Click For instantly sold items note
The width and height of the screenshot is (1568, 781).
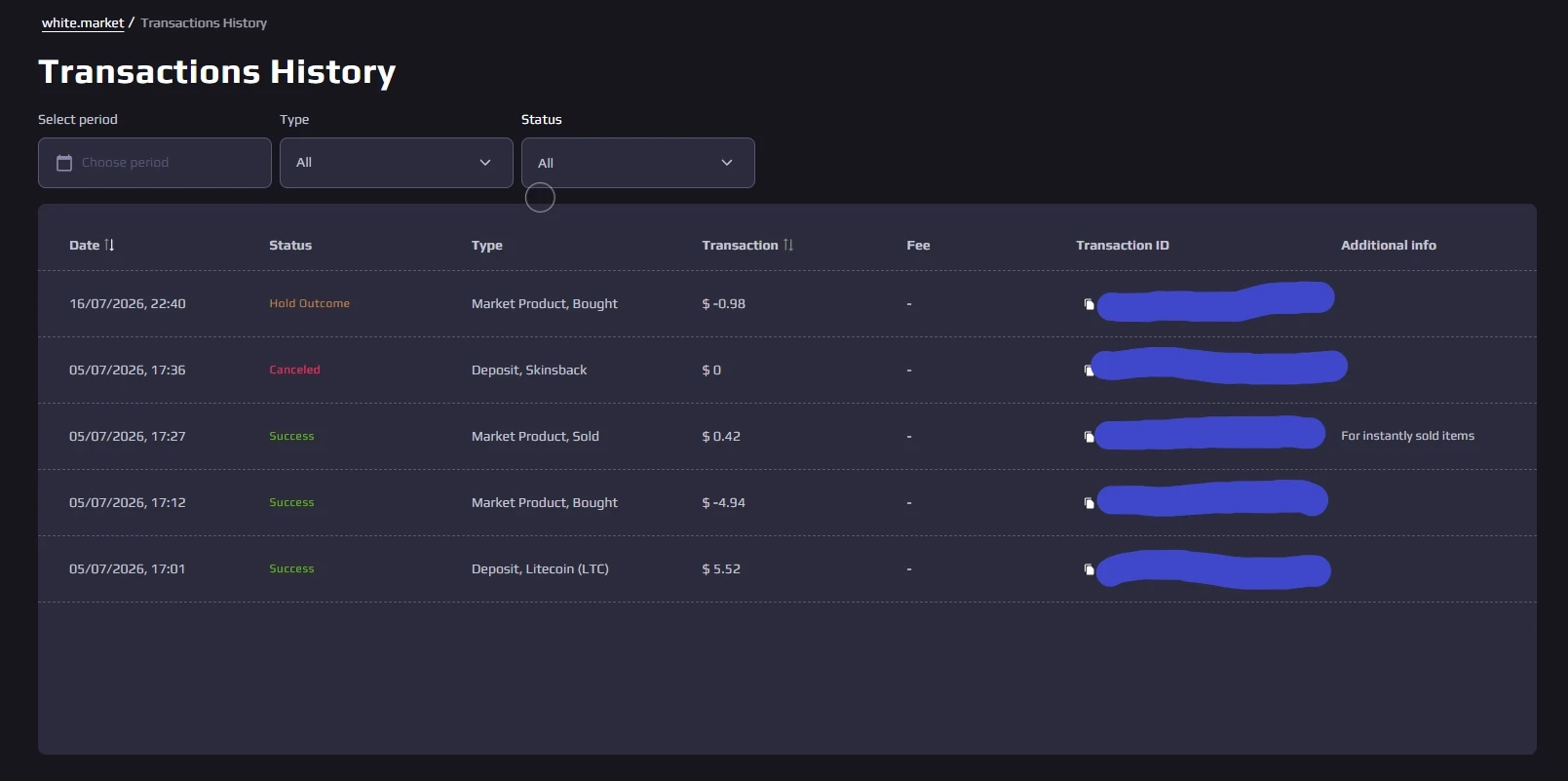(1407, 436)
